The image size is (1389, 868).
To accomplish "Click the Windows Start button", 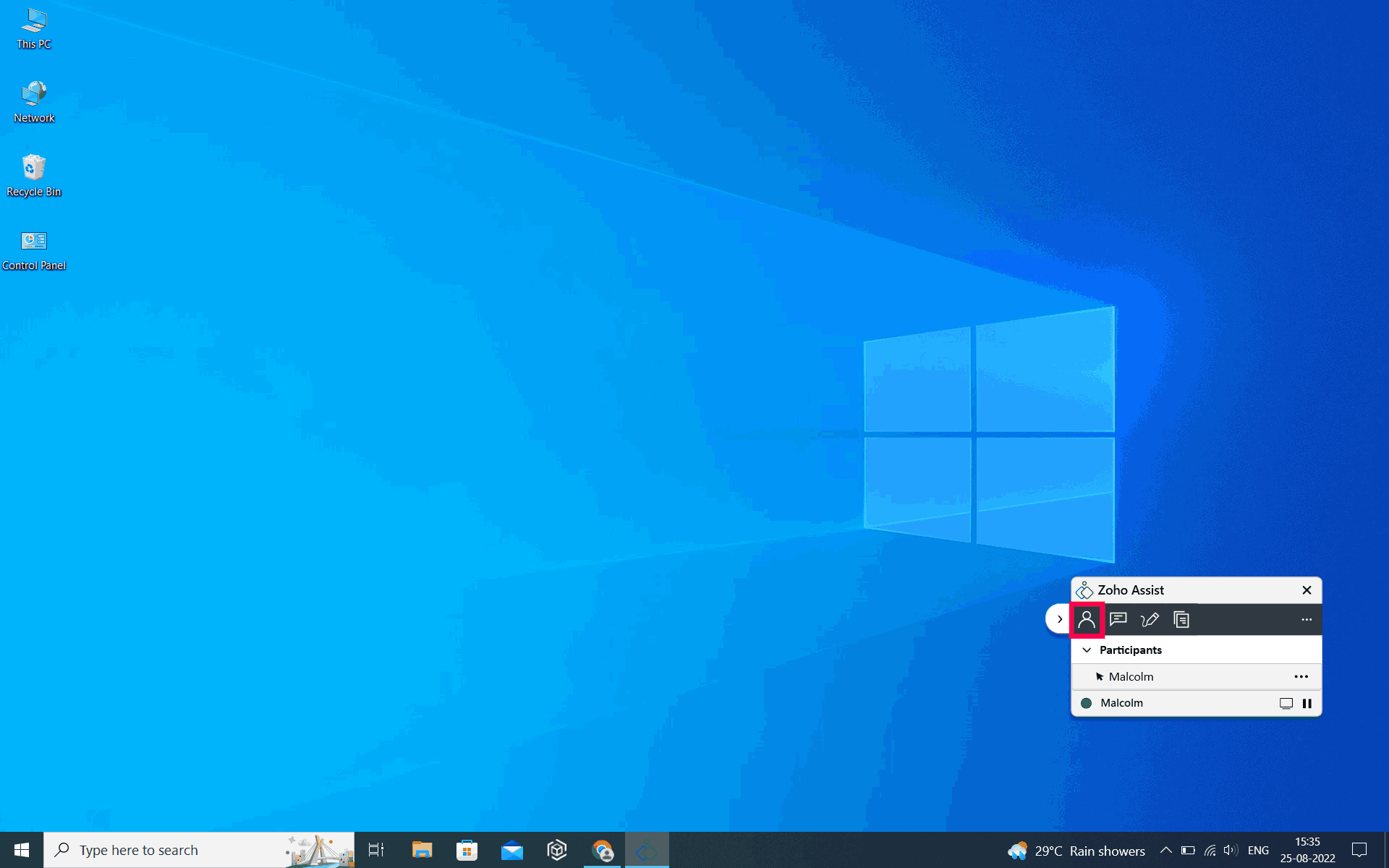I will pos(22,850).
